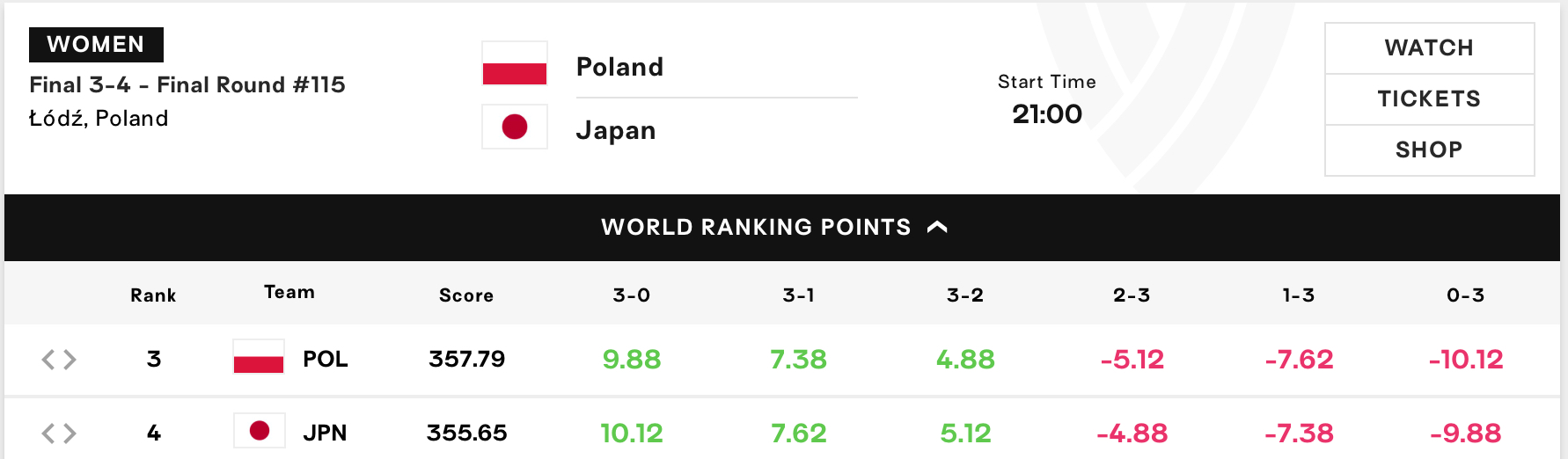
Task: Click Poland's 357.79 score value
Action: pos(467,359)
